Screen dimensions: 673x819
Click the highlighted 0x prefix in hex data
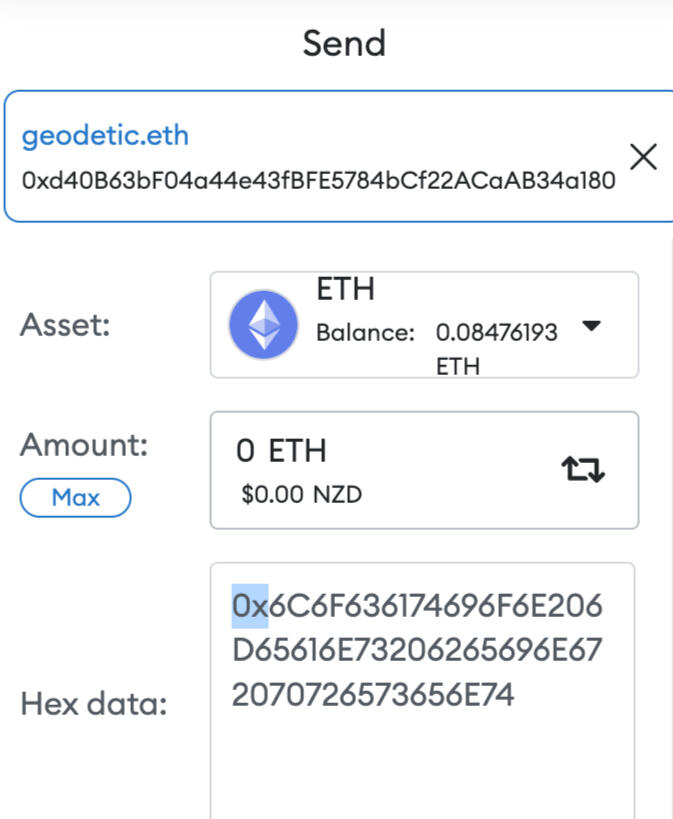[x=250, y=606]
